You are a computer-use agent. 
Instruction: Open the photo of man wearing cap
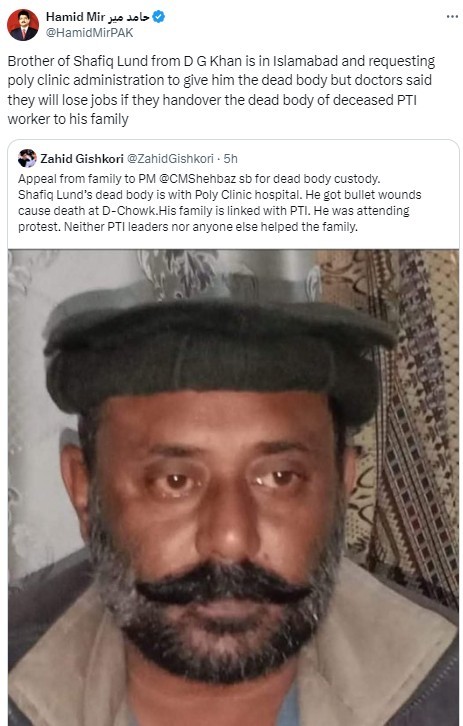(x=233, y=488)
